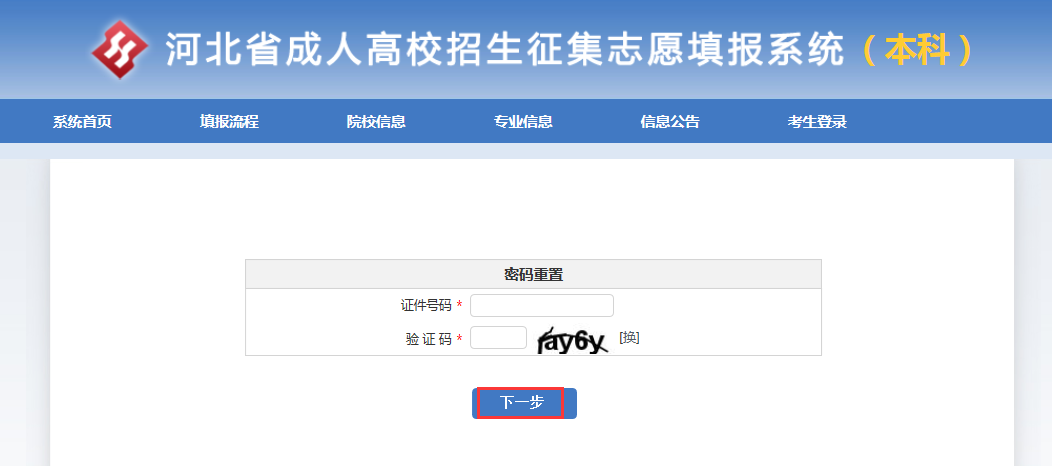The image size is (1052, 466).
Task: Click the 验证码 field label
Action: 428,339
